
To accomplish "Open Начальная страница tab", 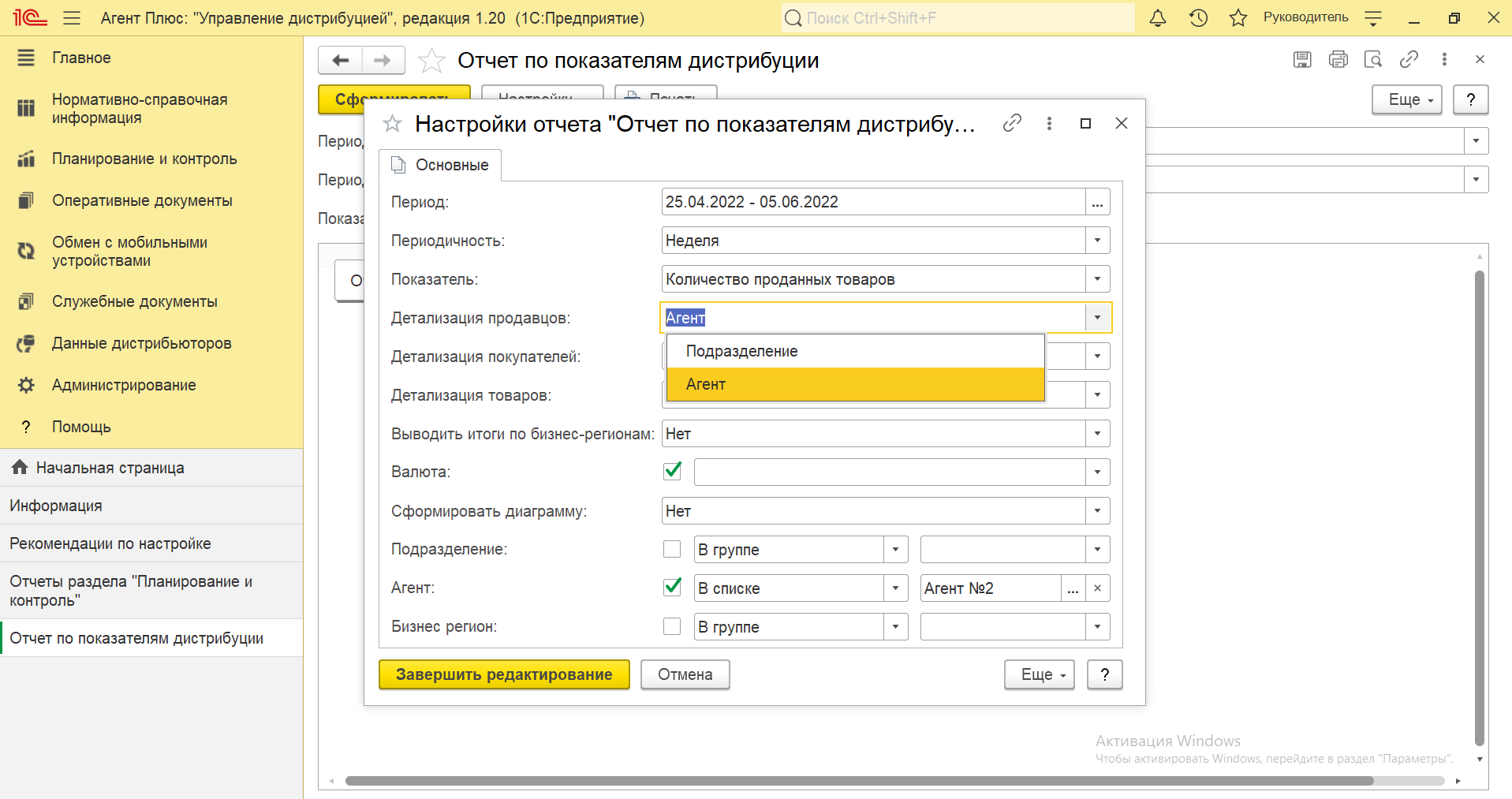I will click(151, 468).
